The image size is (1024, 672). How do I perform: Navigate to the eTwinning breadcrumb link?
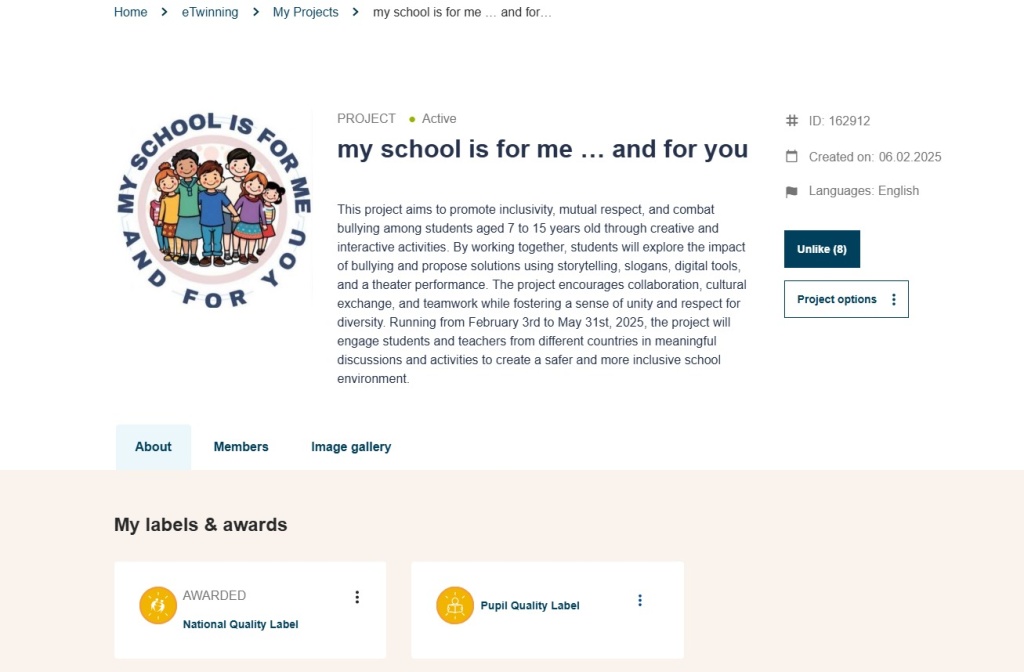tap(210, 12)
